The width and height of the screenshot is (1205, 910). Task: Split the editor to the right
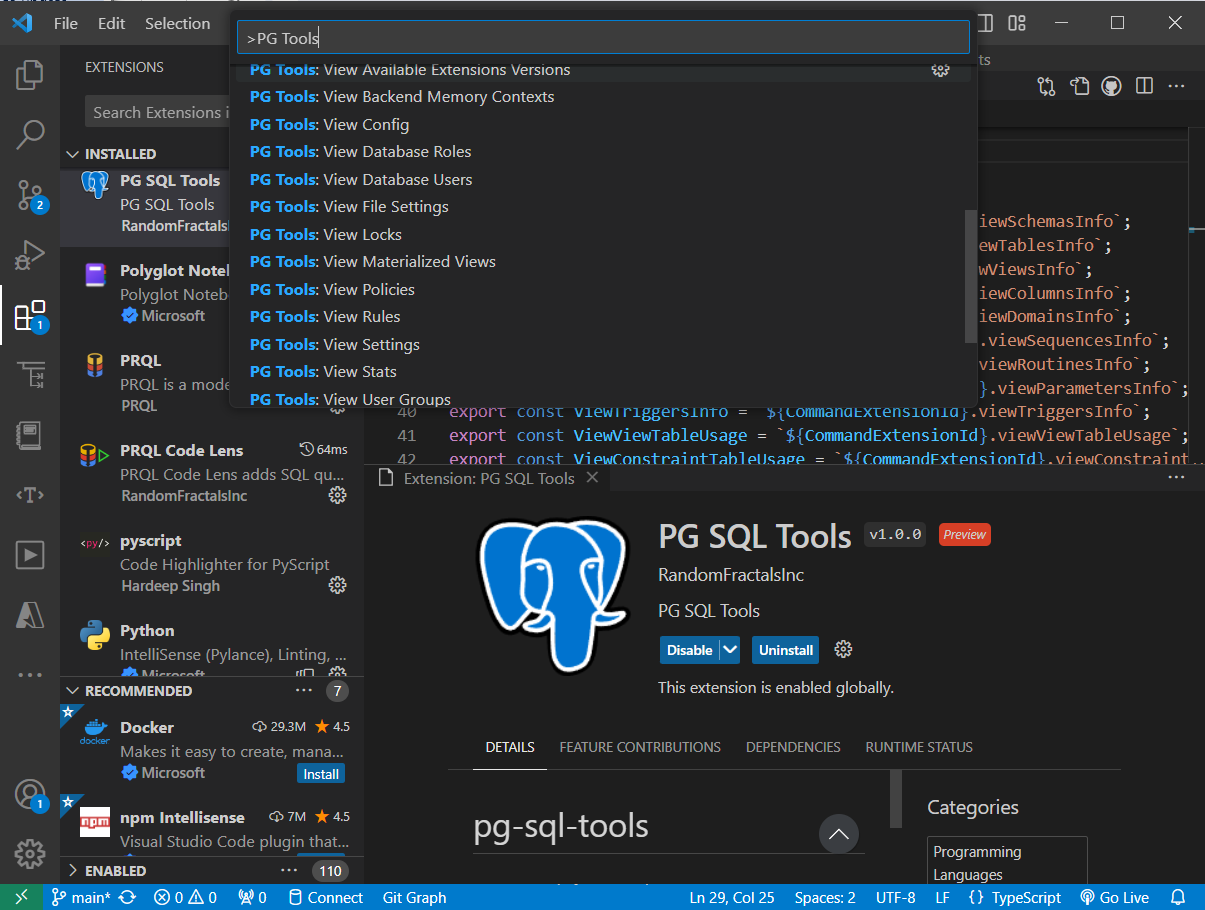point(1144,87)
